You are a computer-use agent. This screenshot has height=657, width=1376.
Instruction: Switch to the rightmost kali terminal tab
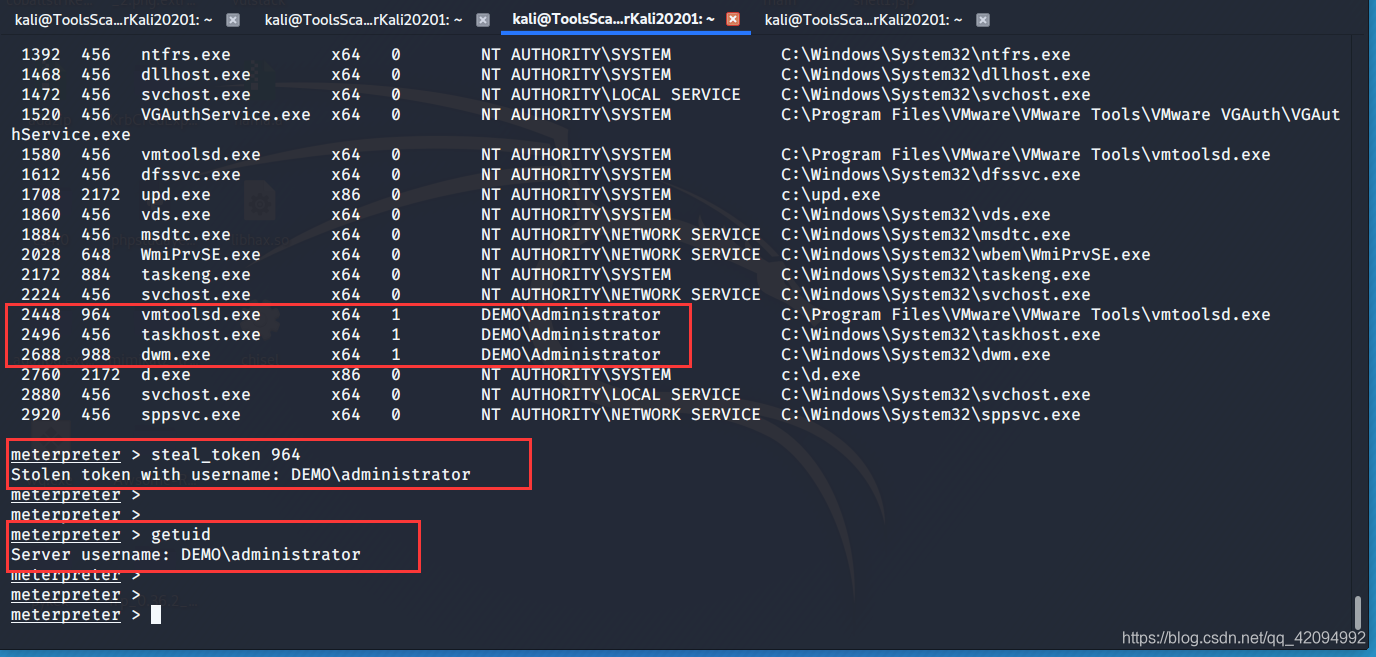[x=863, y=19]
